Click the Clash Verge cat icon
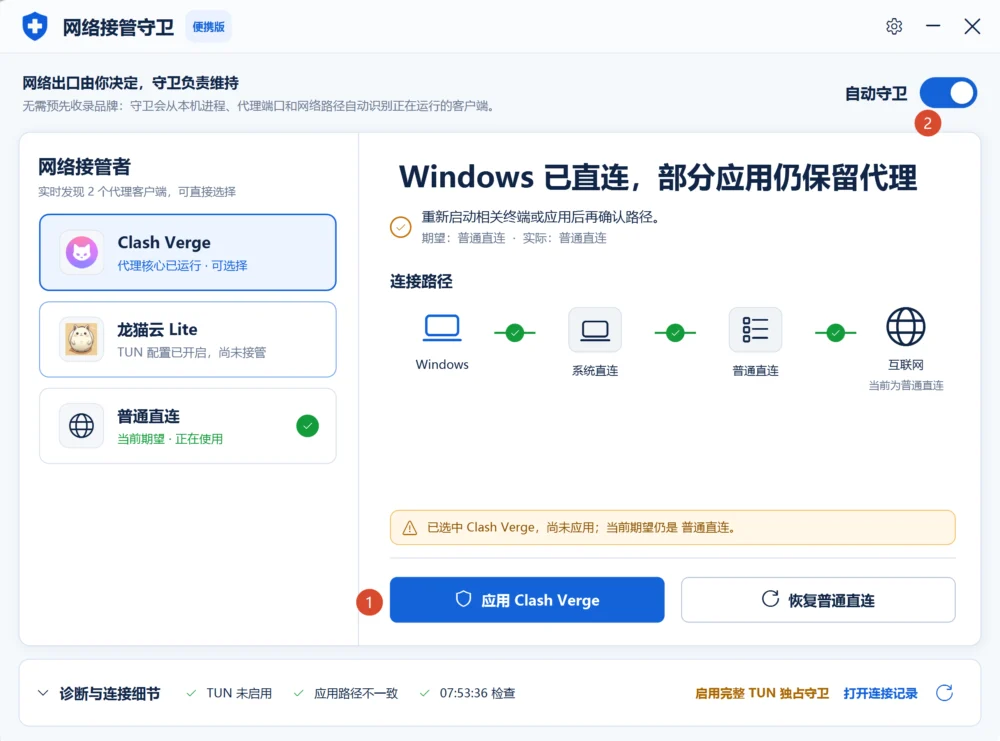The width and height of the screenshot is (1000, 741). point(82,253)
